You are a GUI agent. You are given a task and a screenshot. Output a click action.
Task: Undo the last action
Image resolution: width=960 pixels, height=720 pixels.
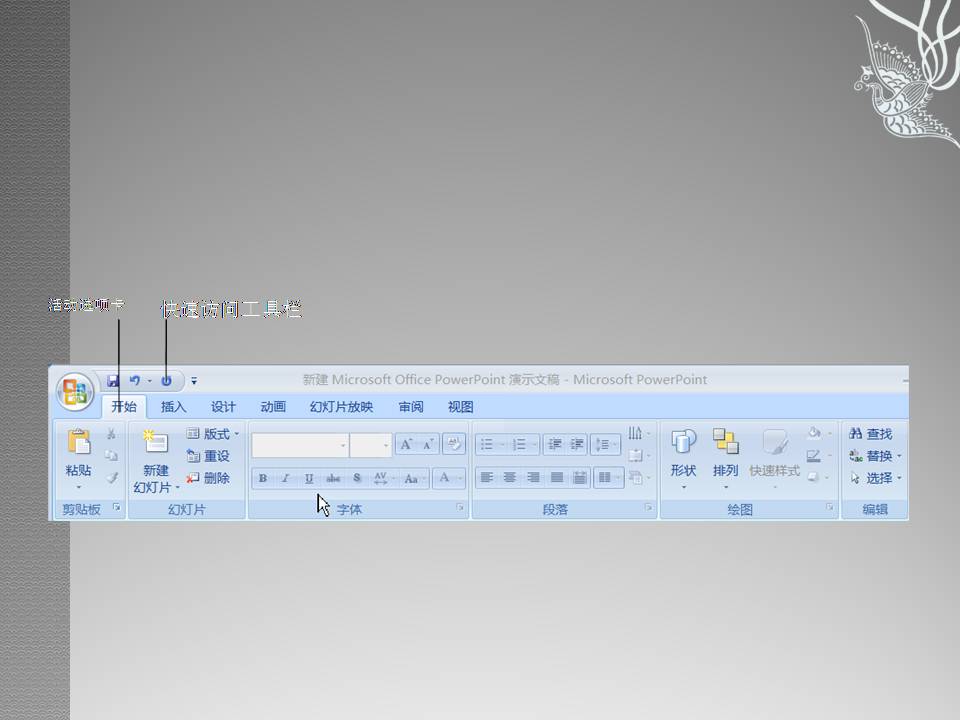[x=134, y=381]
